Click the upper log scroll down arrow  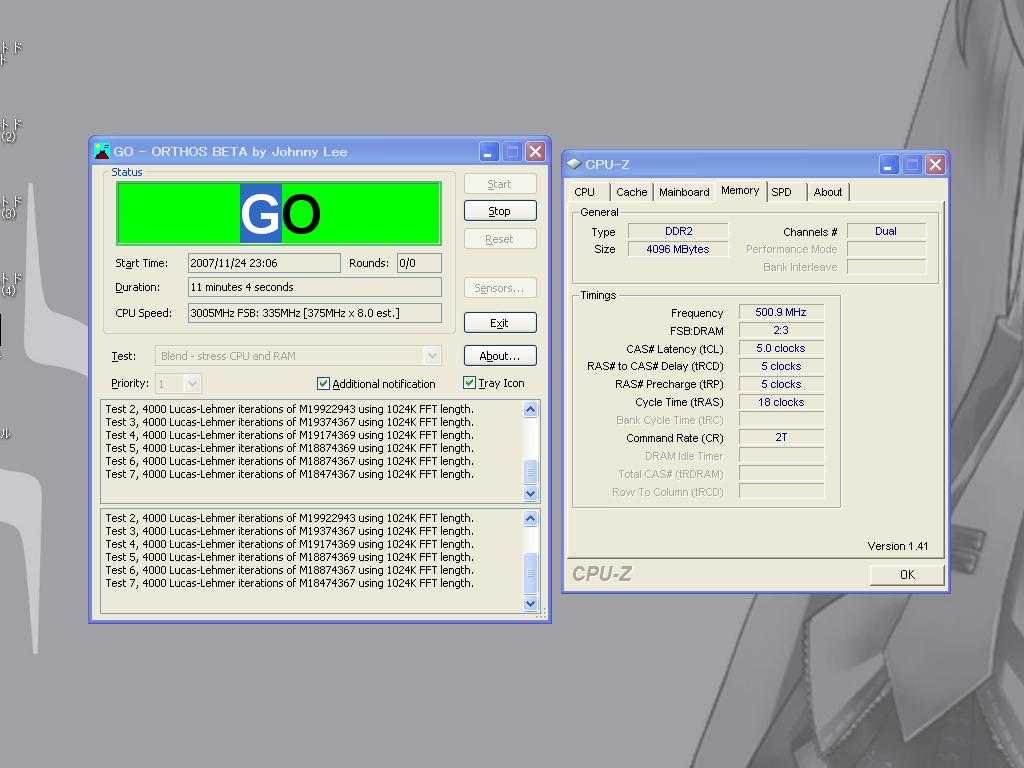(530, 494)
